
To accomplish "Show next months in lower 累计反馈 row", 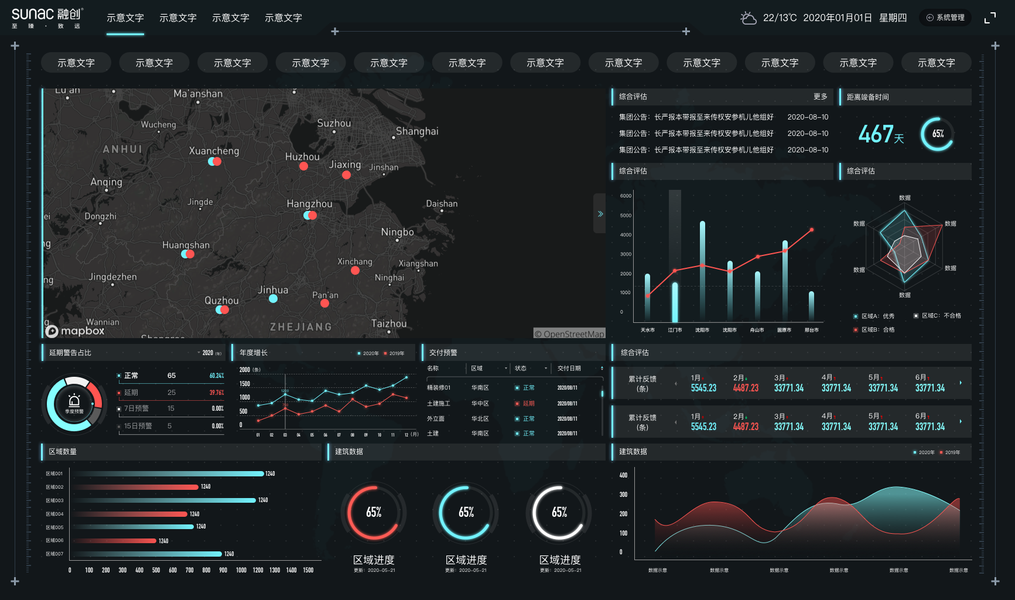I will point(960,421).
